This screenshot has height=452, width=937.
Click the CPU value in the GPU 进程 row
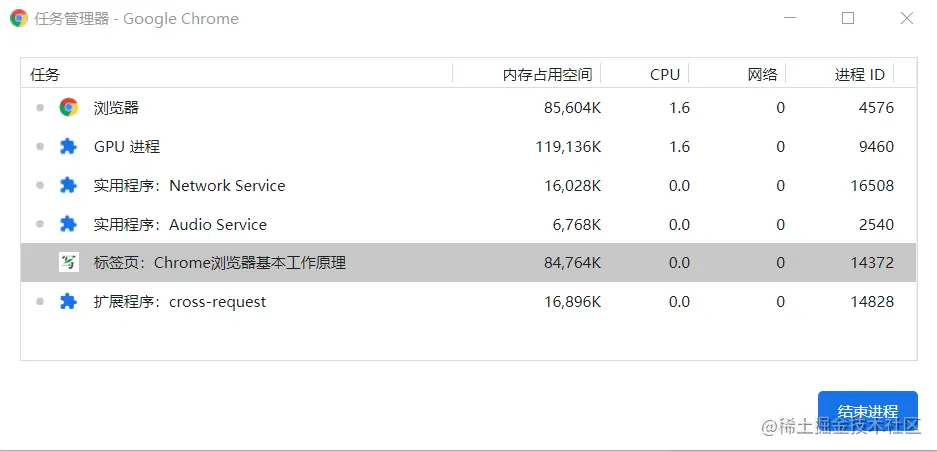click(679, 146)
